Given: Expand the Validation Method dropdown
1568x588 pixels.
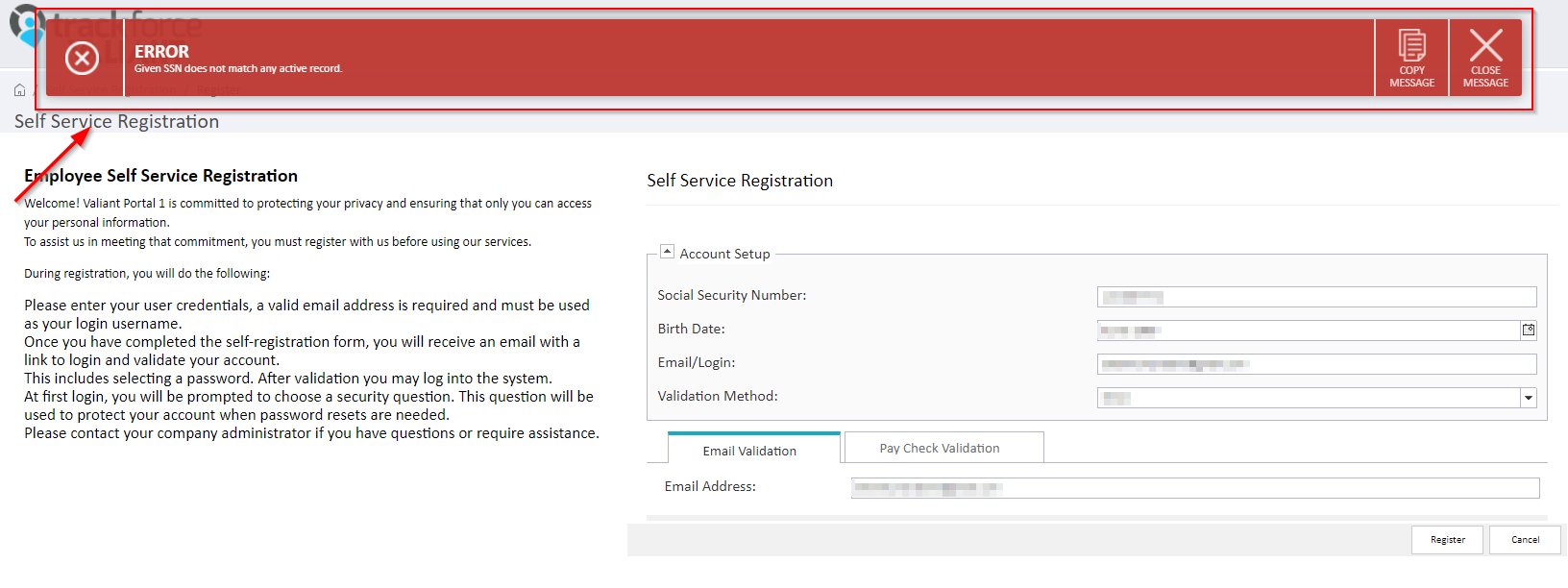Looking at the screenshot, I should point(1528,398).
